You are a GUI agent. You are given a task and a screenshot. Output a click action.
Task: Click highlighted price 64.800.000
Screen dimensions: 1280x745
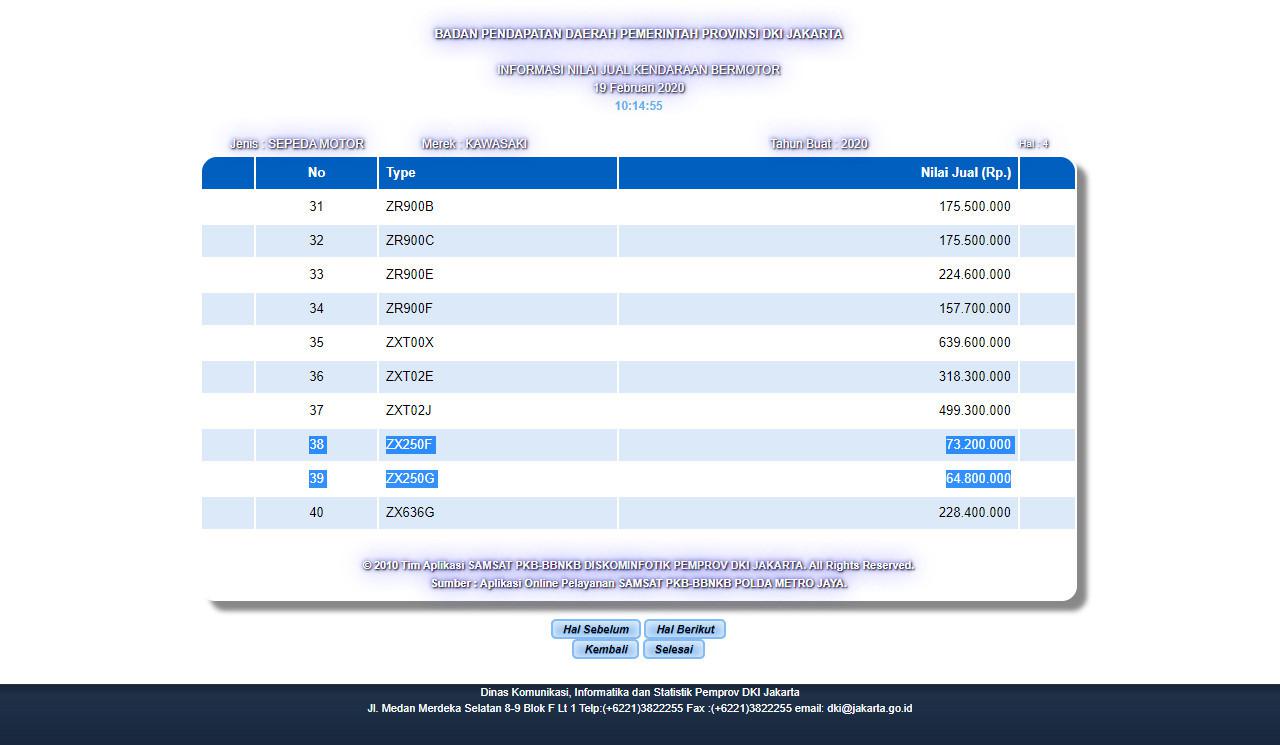pyautogui.click(x=979, y=479)
